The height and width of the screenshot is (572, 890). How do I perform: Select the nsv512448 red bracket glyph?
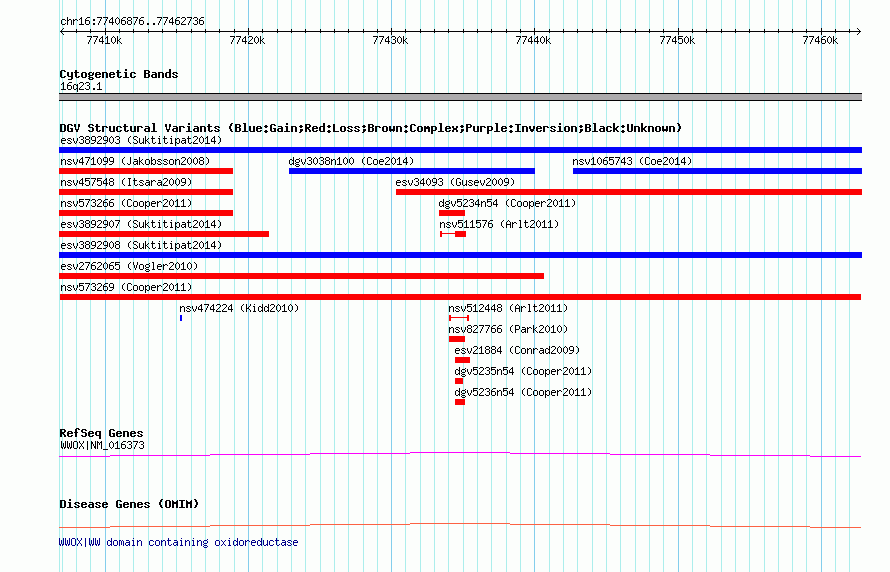[x=459, y=318]
